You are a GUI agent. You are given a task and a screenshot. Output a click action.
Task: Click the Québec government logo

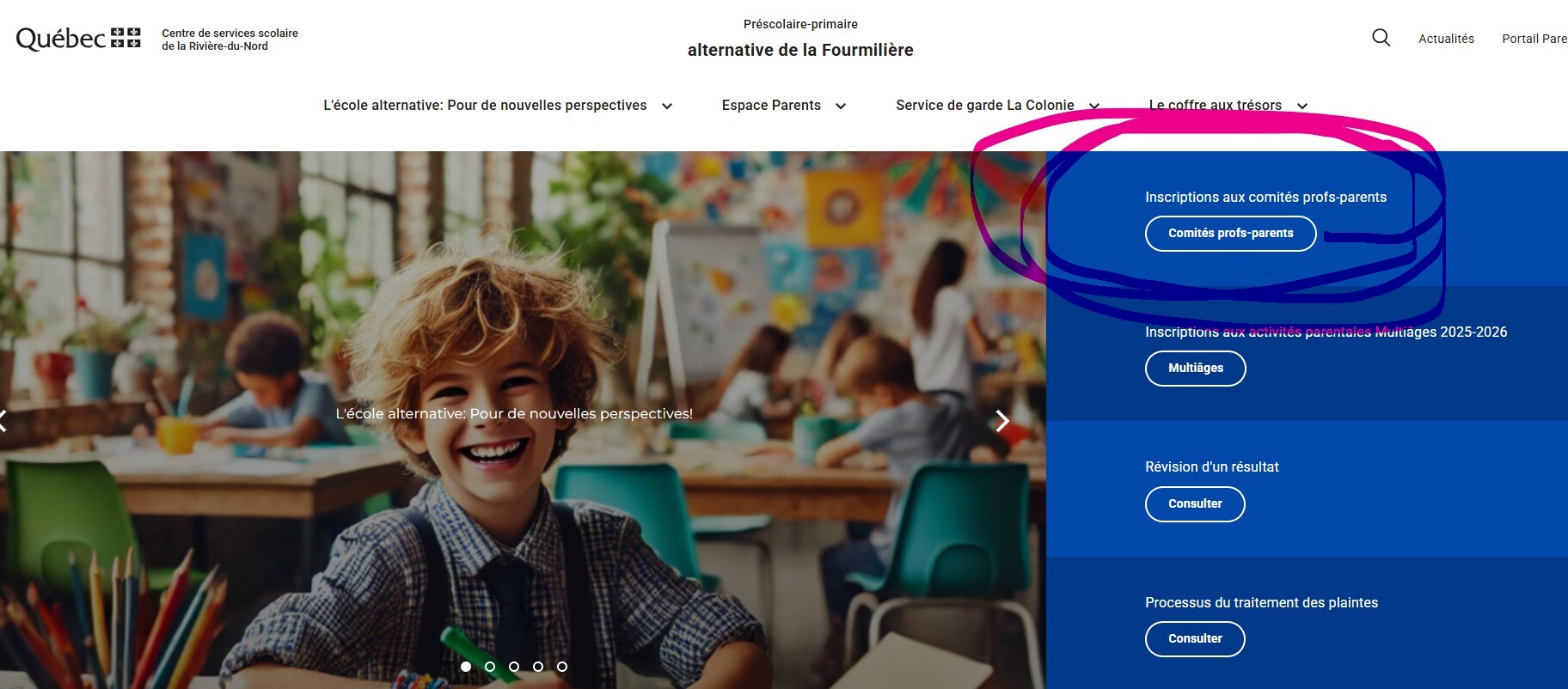point(78,39)
